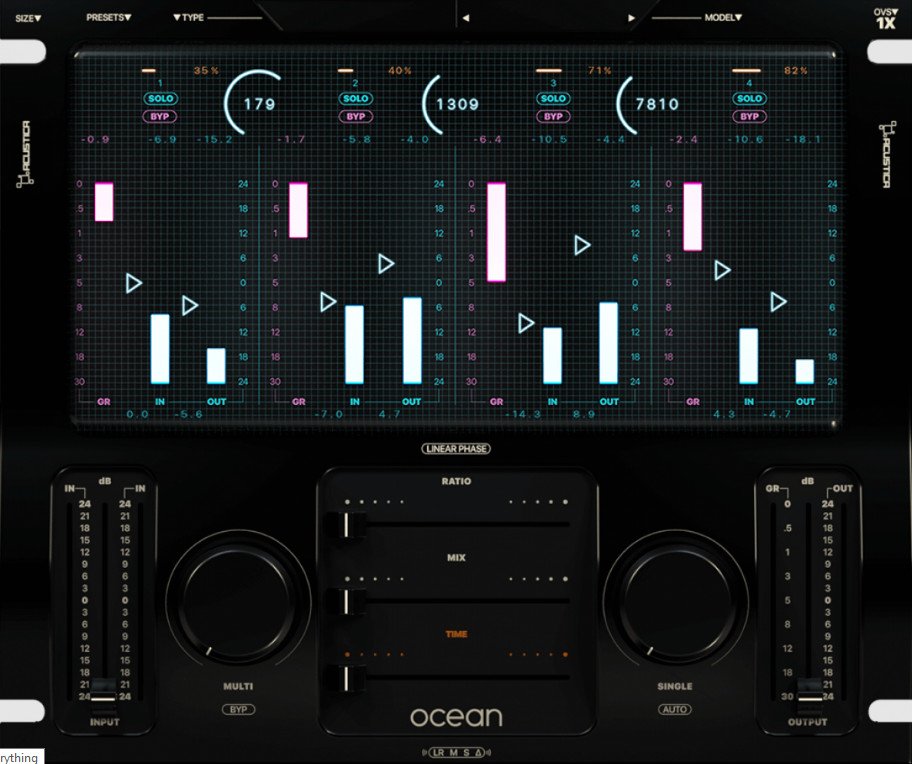Click the speaker icon left of LR
The height and width of the screenshot is (764, 912).
click(x=425, y=753)
